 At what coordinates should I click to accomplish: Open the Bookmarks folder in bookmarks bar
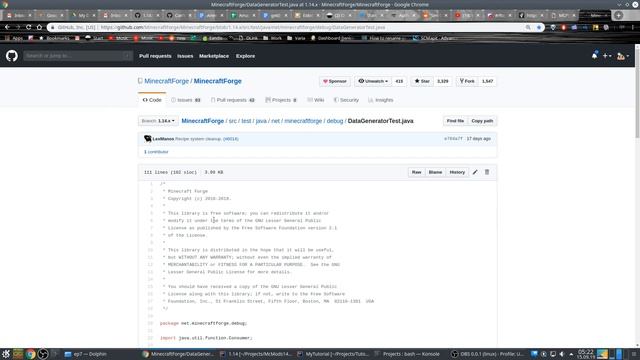(x=54, y=38)
